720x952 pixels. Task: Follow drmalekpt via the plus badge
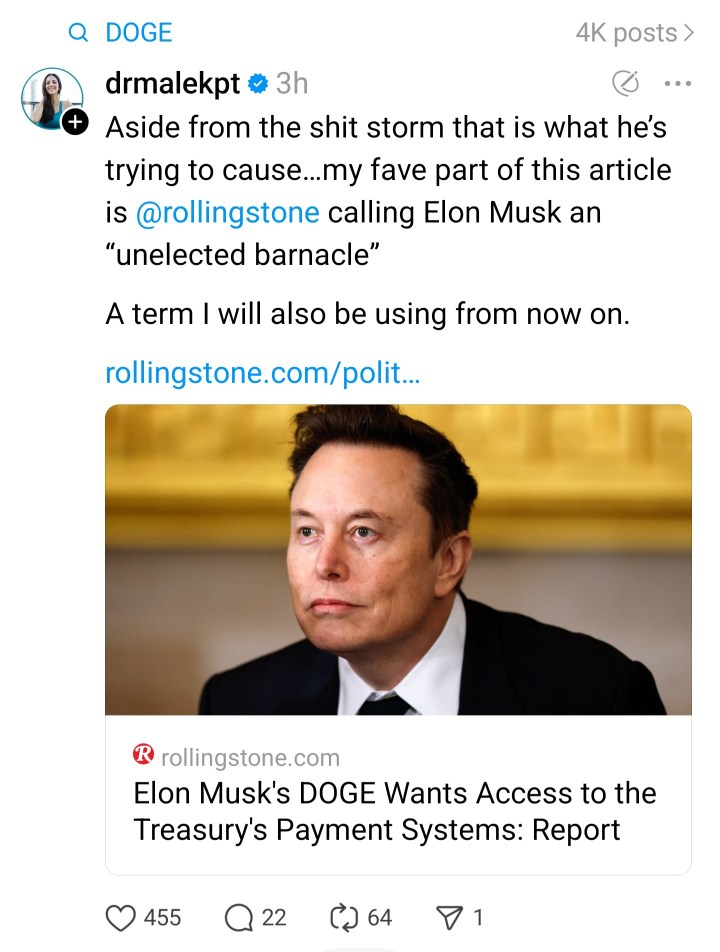click(76, 123)
